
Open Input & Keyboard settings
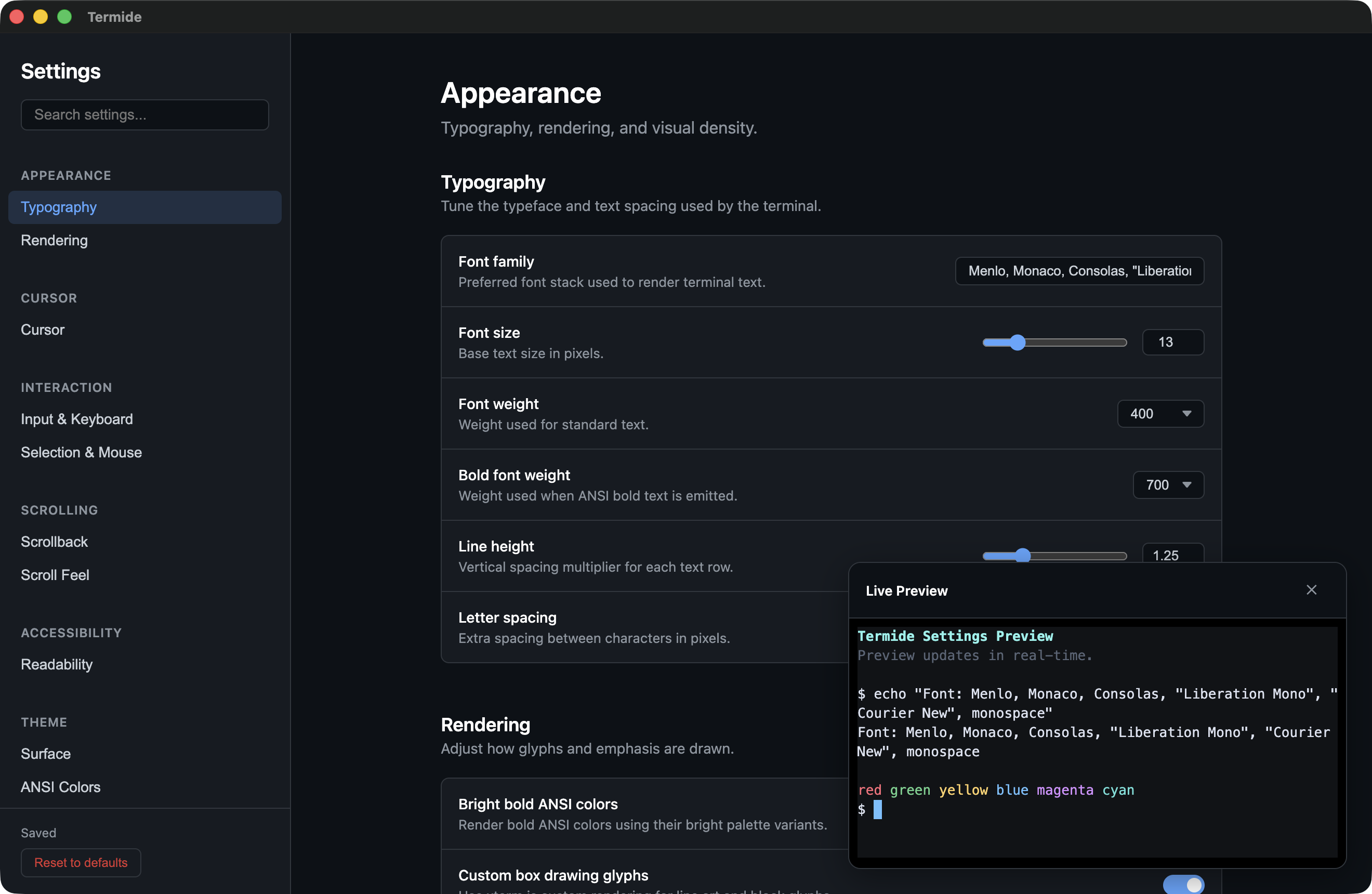coord(77,419)
